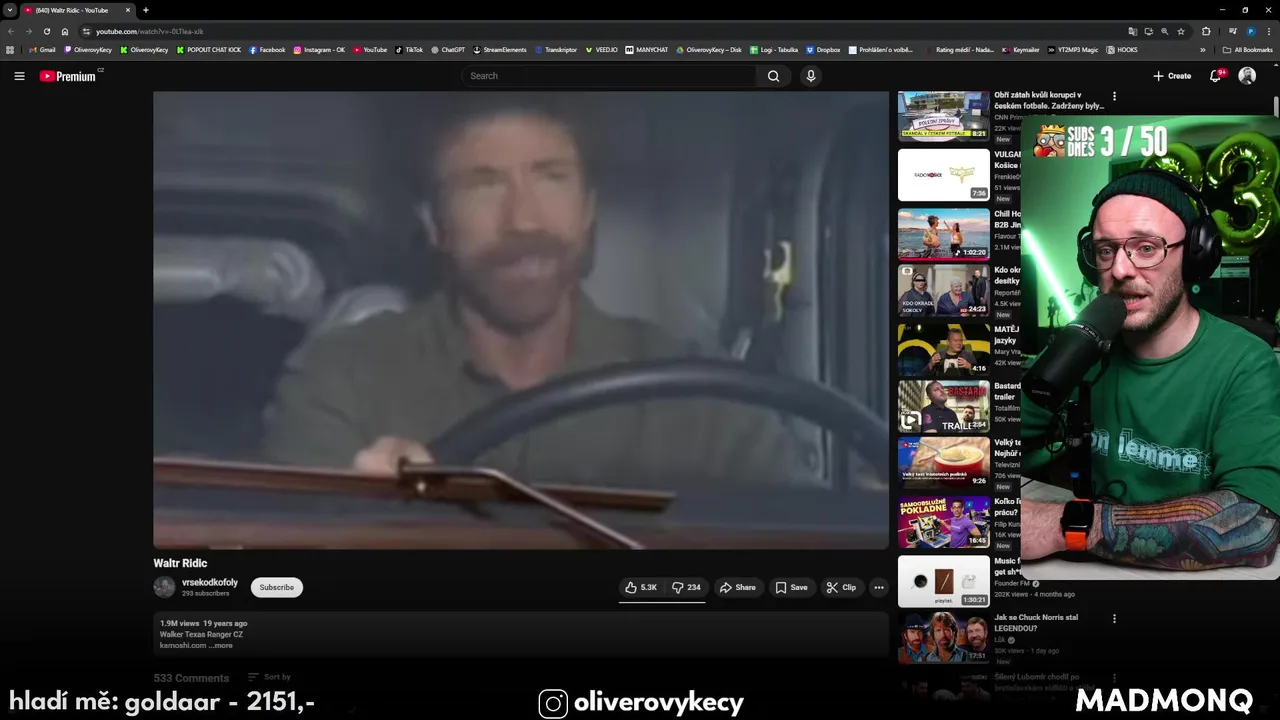1280x720 pixels.
Task: Open vrsekodkofoly channel name link
Action: 210,582
